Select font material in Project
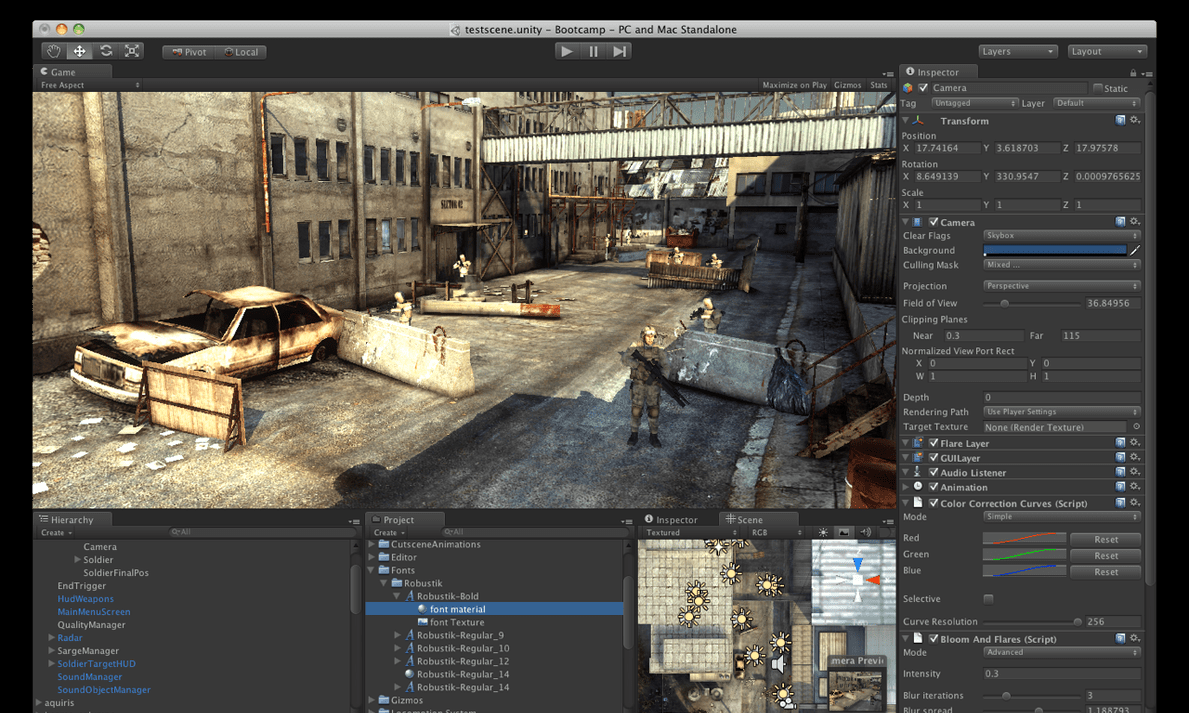 coord(456,609)
